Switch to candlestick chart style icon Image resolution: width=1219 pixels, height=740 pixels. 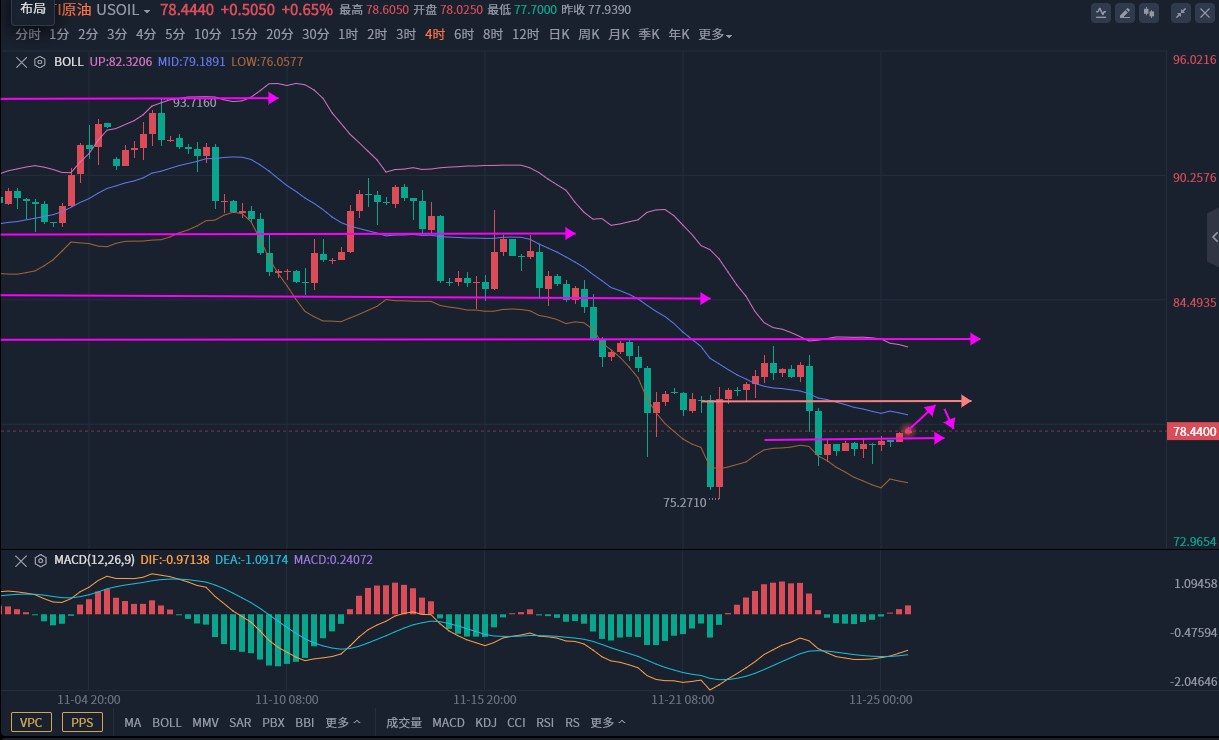tap(1149, 13)
